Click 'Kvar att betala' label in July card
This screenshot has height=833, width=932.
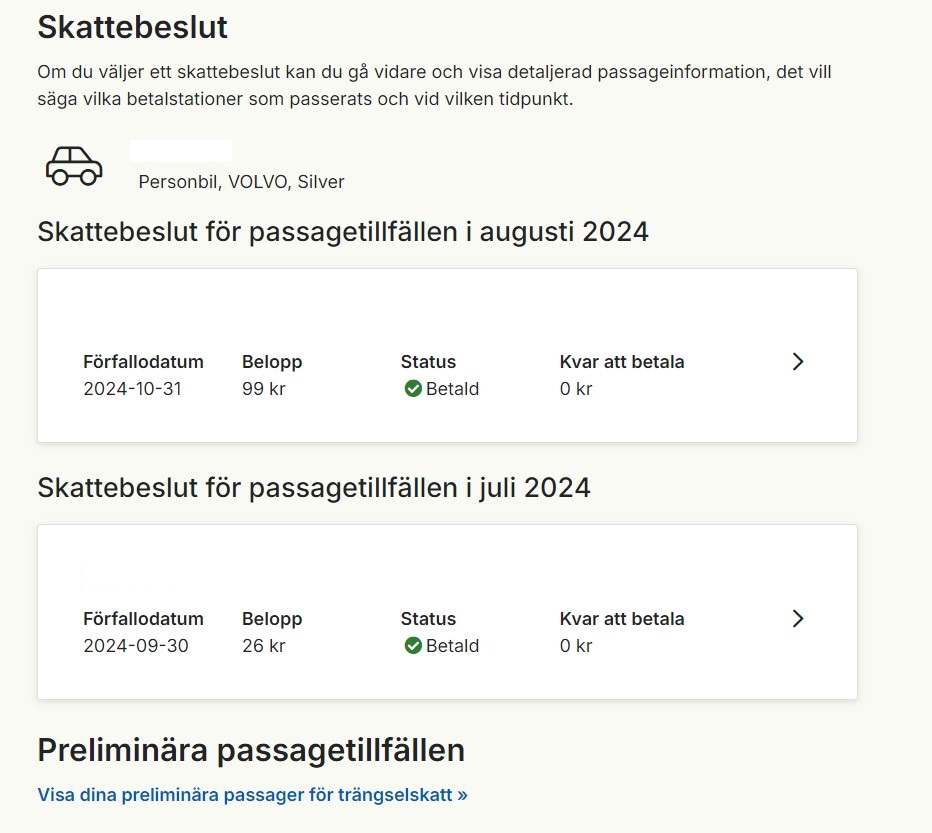coord(622,619)
